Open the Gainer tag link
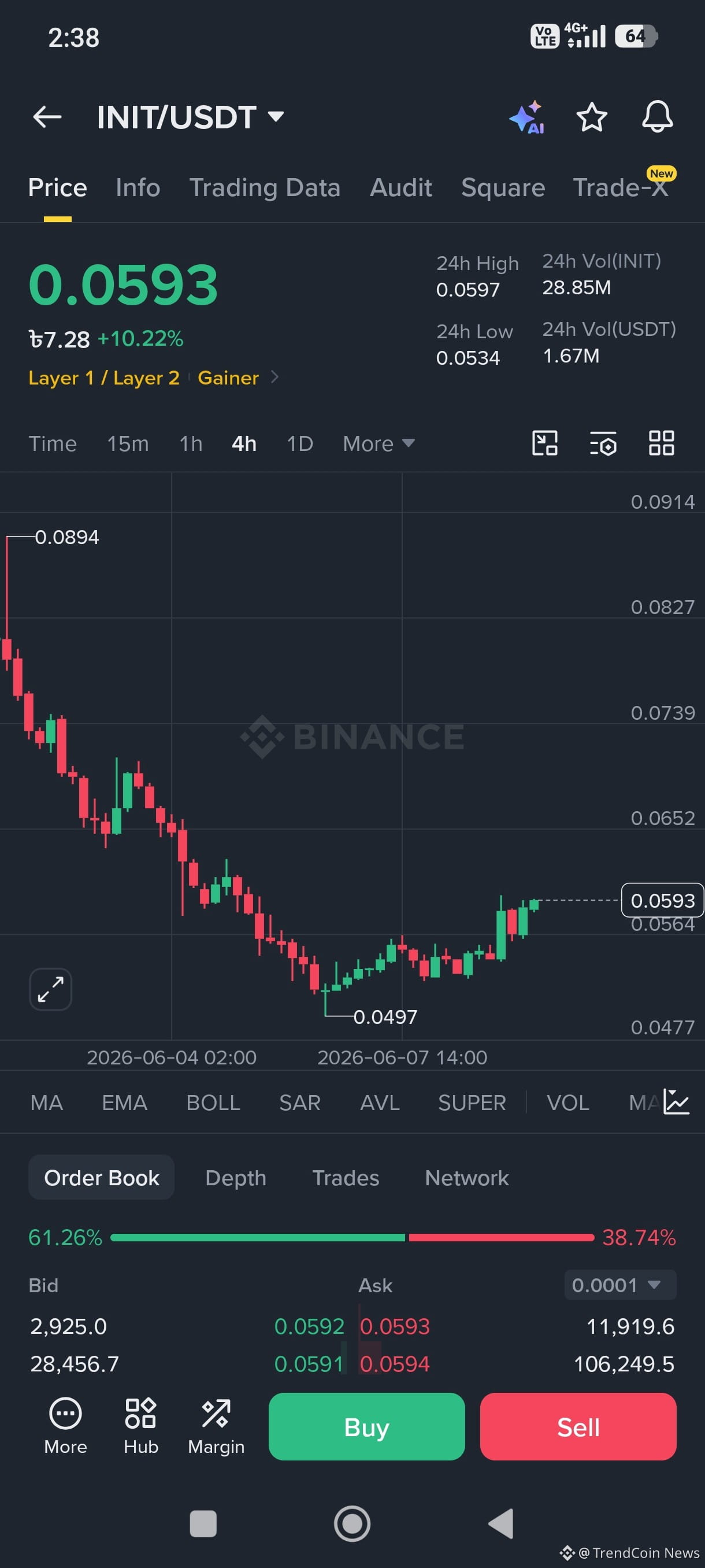Screen dimensions: 705x1568 pyautogui.click(x=228, y=378)
